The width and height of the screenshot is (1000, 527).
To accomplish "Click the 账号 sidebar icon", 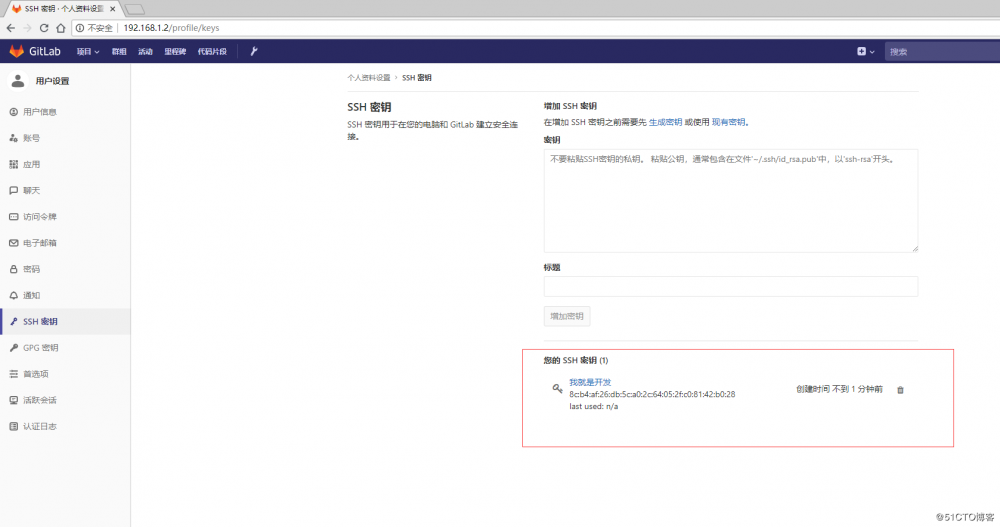I will 13,138.
